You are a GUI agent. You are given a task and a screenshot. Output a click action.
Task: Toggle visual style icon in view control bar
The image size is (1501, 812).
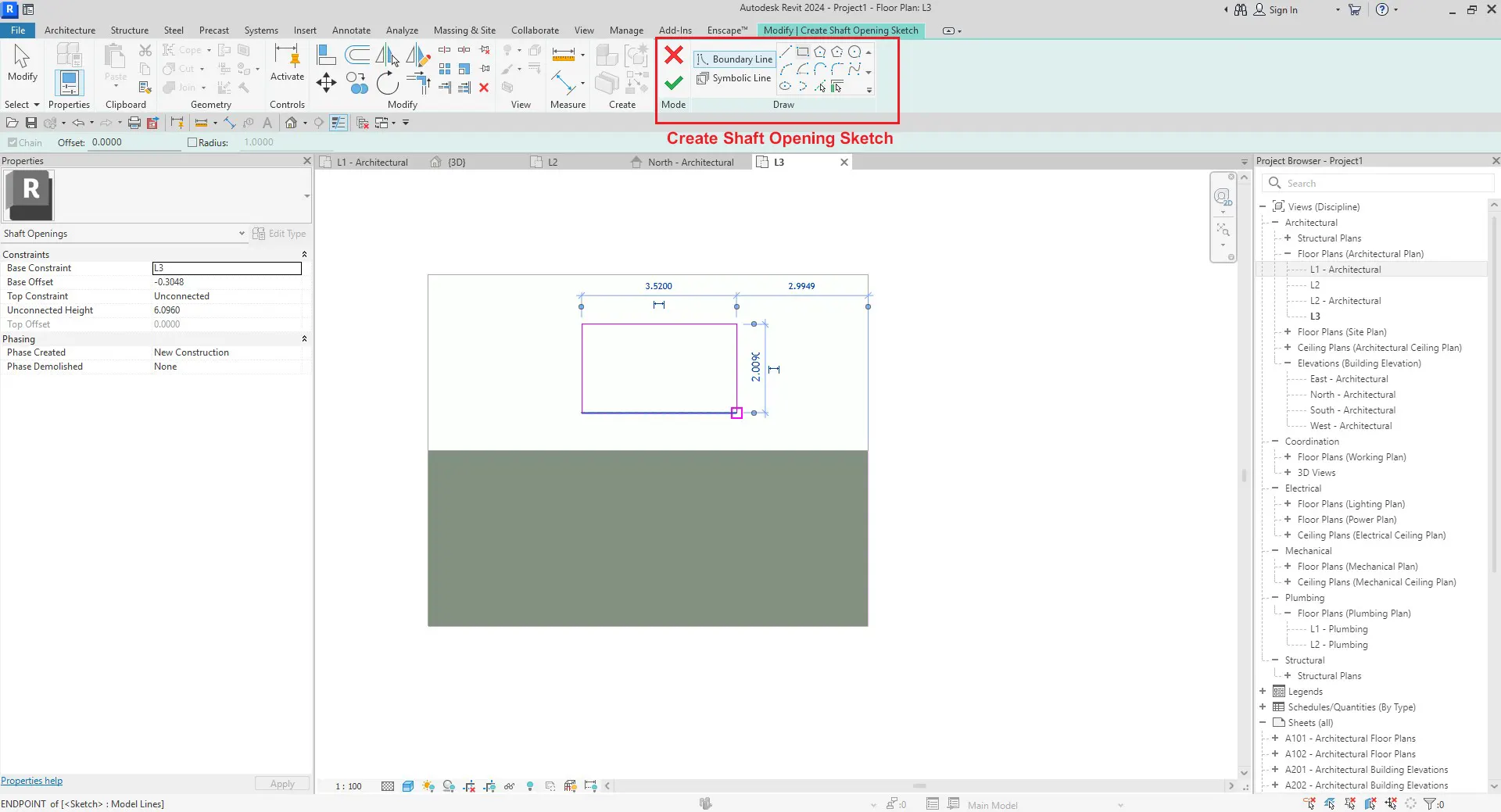coord(408,786)
